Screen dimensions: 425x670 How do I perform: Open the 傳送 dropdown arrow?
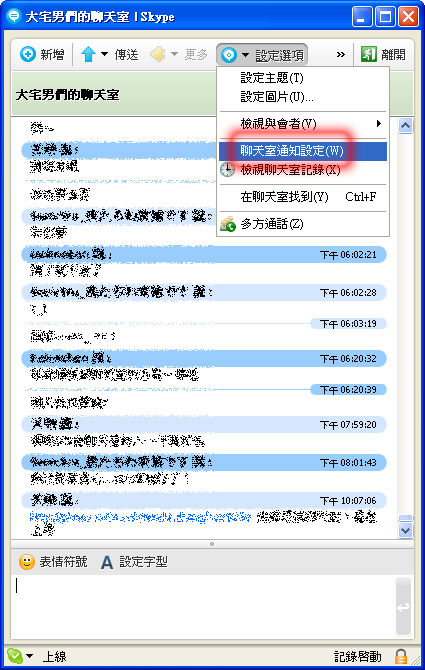coord(104,54)
